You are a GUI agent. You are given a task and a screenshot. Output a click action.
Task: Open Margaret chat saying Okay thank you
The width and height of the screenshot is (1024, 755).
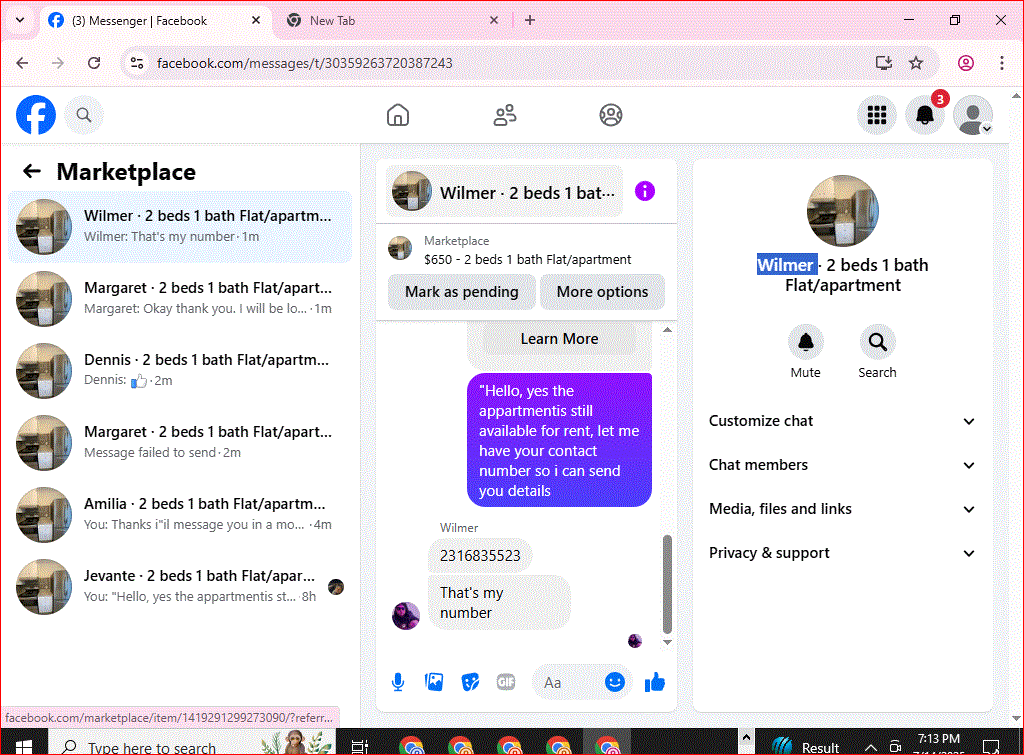pyautogui.click(x=180, y=298)
